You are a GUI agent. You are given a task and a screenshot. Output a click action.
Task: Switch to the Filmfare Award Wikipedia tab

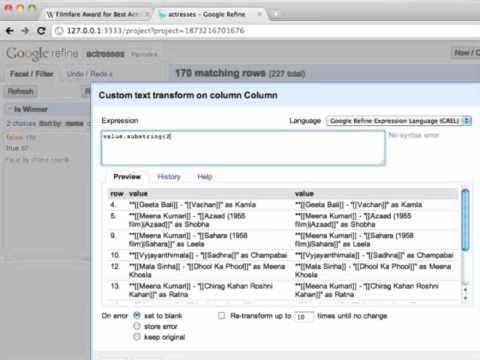click(x=96, y=14)
